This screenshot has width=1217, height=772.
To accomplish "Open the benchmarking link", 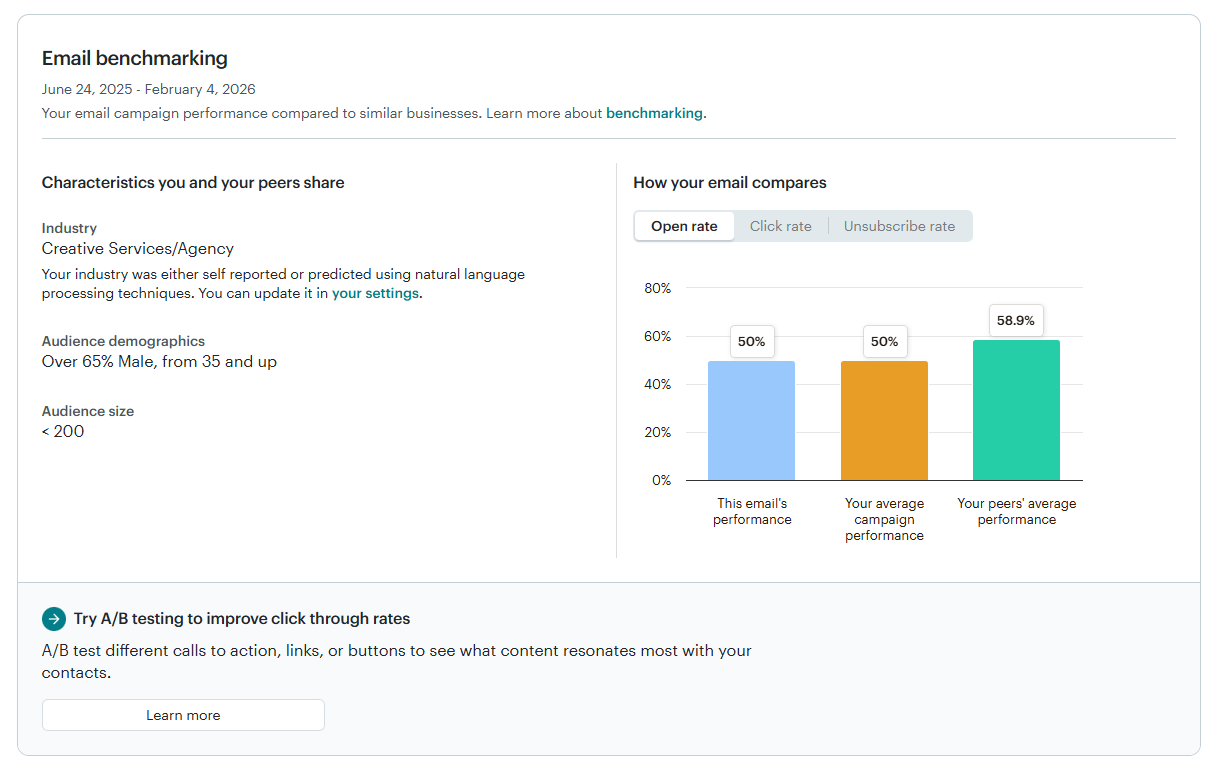I will tap(654, 113).
